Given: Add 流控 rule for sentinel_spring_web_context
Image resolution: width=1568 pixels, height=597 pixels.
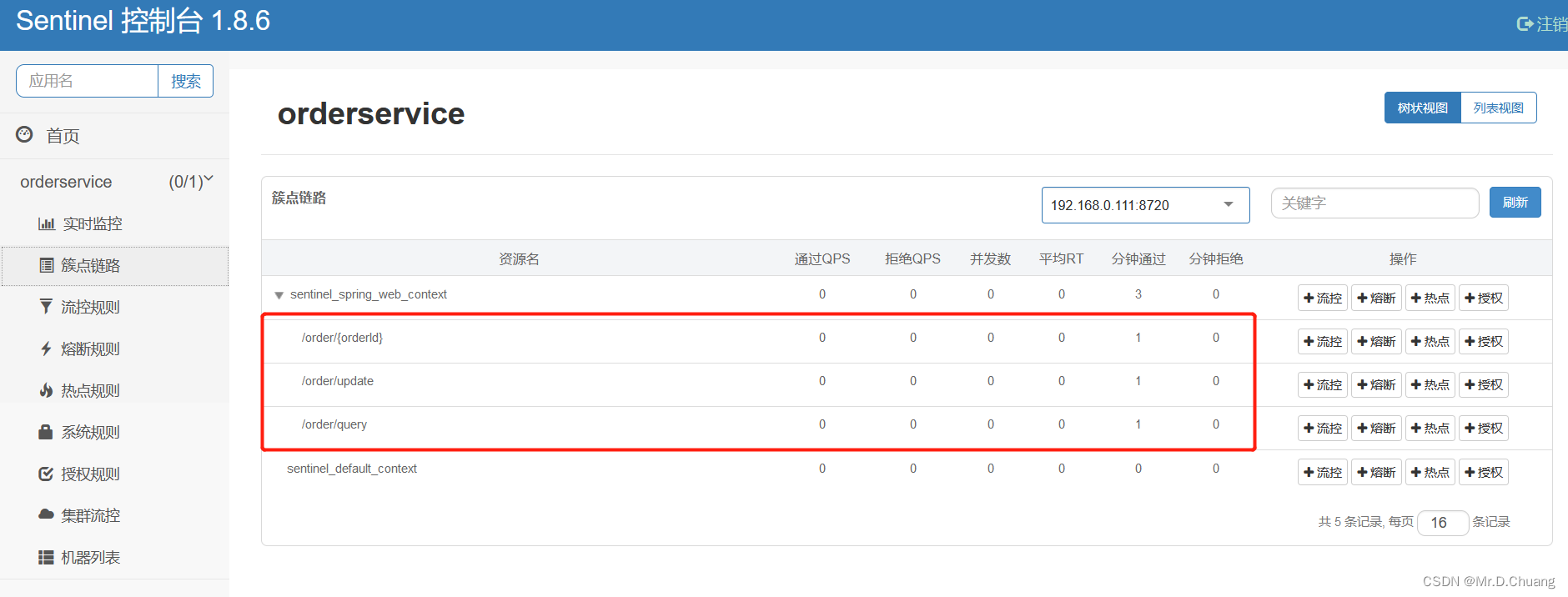Looking at the screenshot, I should (1323, 298).
